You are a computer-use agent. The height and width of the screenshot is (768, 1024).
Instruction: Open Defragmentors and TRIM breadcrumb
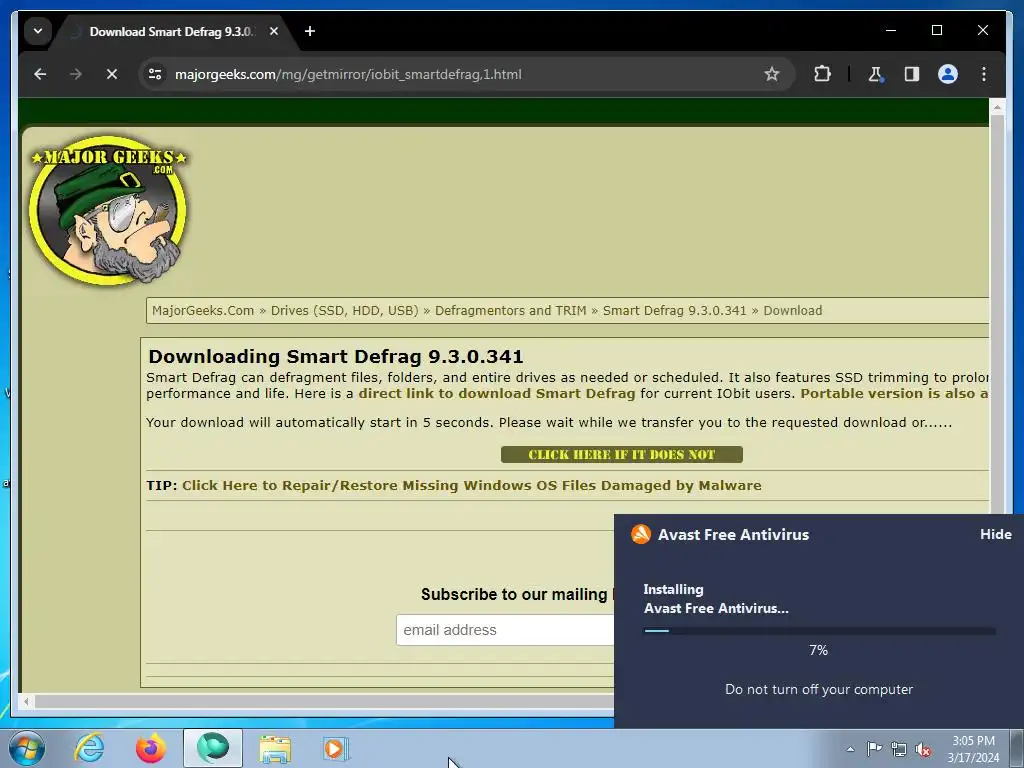click(511, 311)
